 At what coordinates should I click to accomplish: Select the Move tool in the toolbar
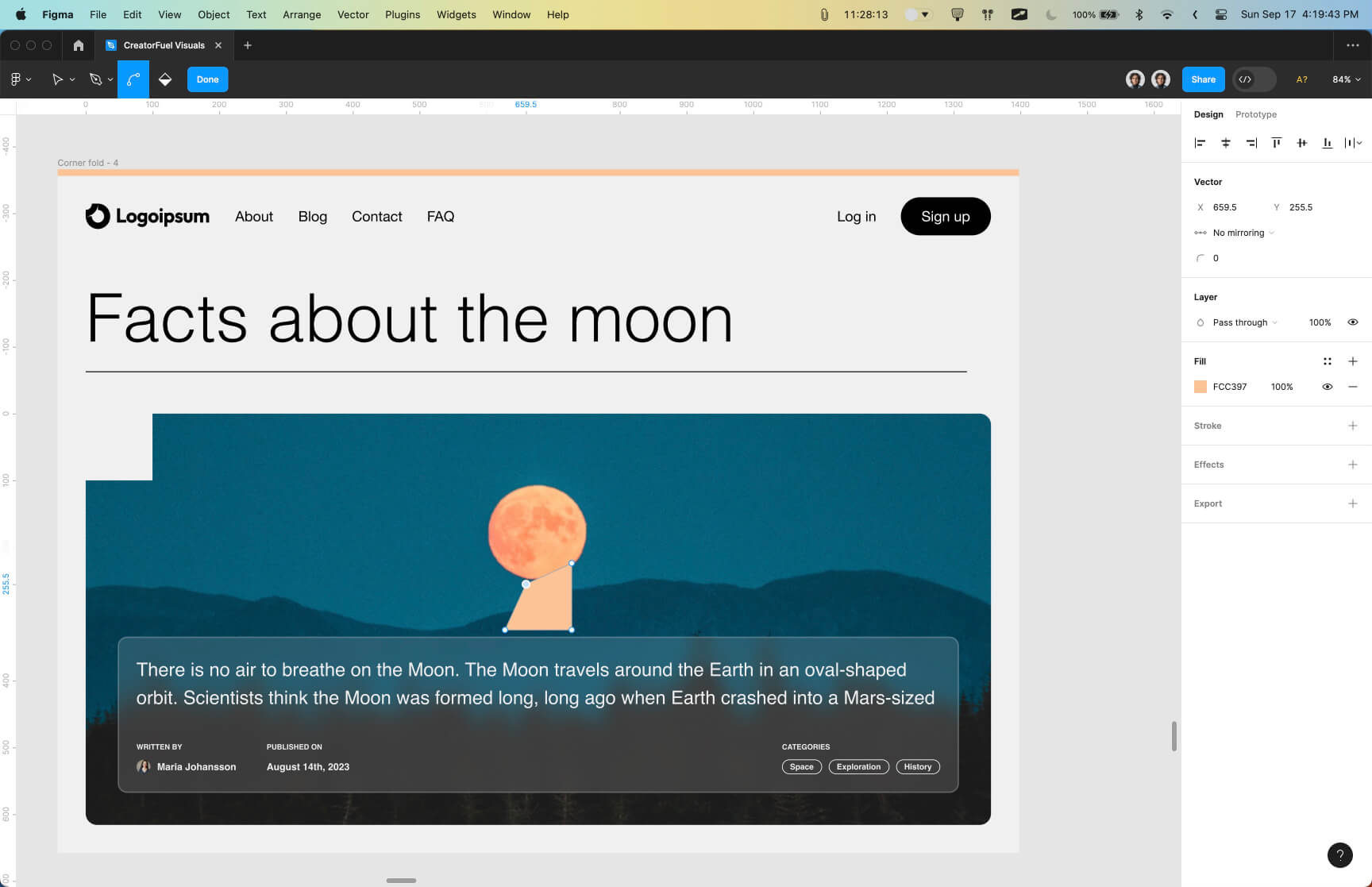tap(57, 79)
